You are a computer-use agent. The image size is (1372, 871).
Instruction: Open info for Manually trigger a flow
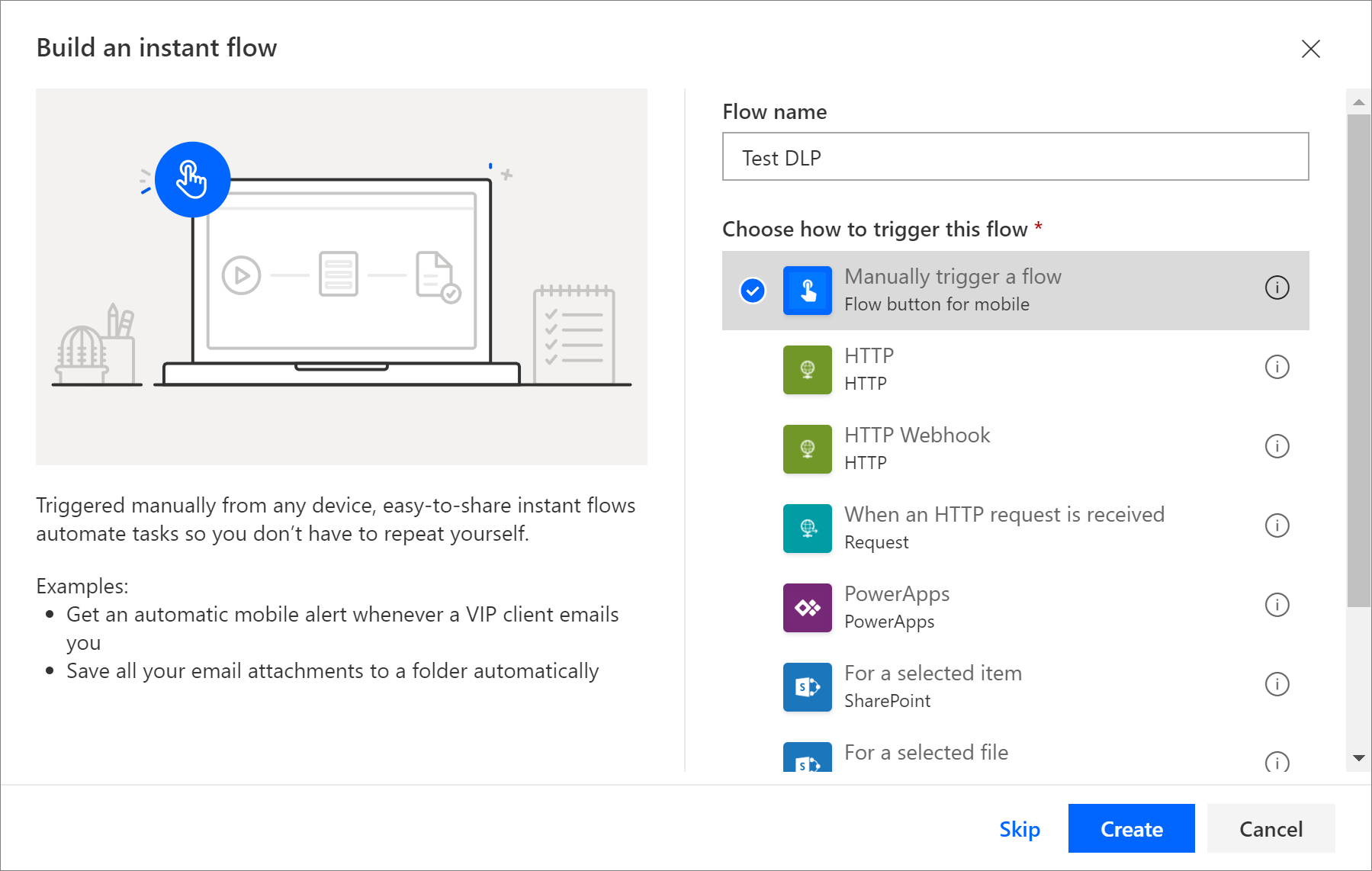coord(1277,288)
